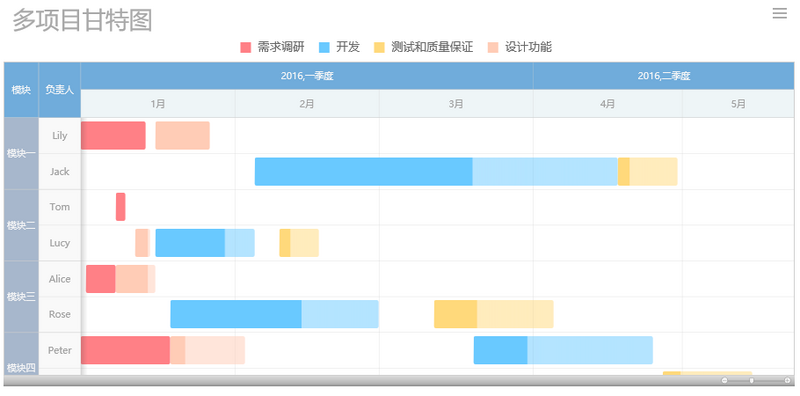
Task: Click Jack's yellow testing task bar
Action: pos(647,171)
